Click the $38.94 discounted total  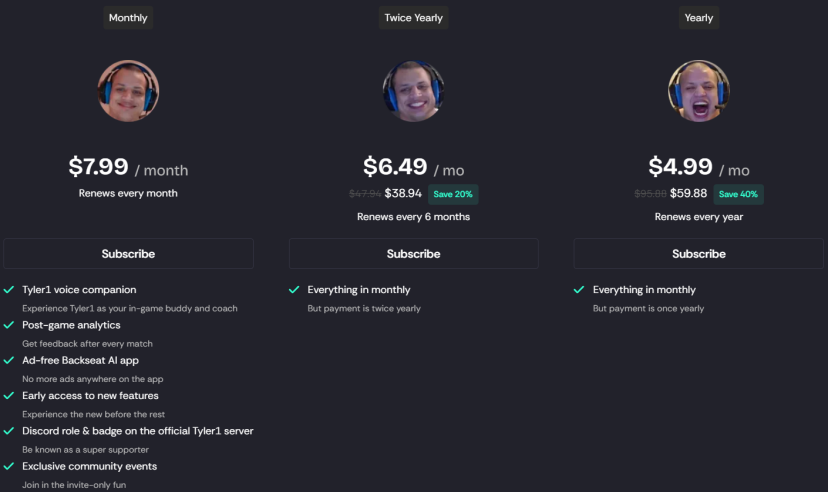[x=403, y=194]
